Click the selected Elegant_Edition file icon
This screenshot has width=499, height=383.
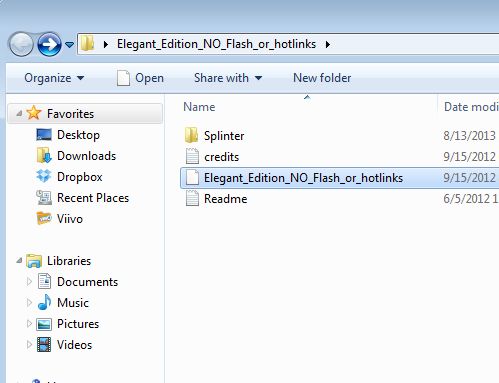(192, 177)
